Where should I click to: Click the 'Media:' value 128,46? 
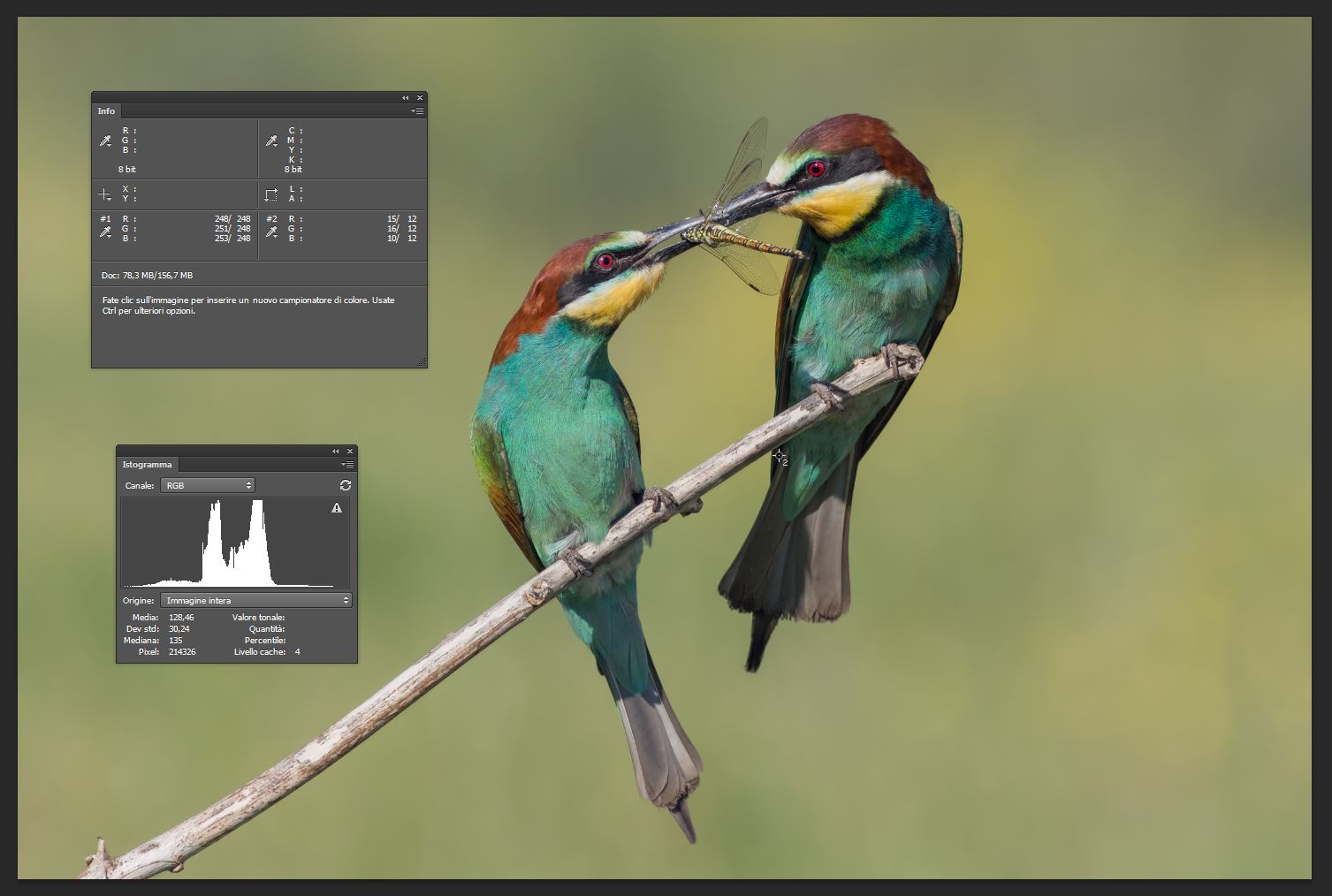pos(181,618)
